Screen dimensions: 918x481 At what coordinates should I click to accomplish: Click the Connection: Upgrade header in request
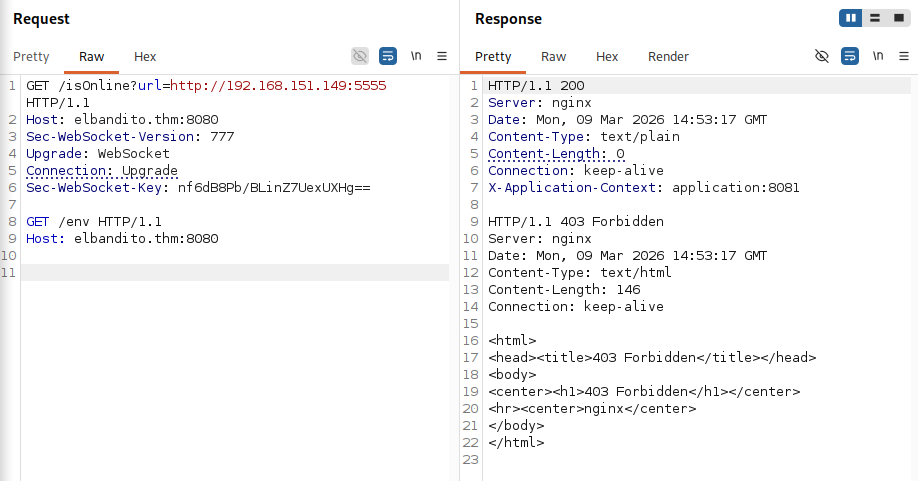102,170
